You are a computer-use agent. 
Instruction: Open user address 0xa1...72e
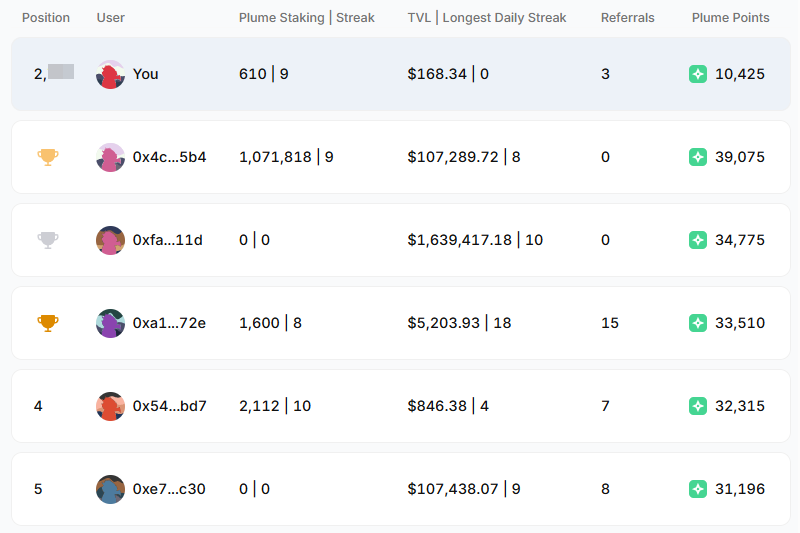(169, 323)
